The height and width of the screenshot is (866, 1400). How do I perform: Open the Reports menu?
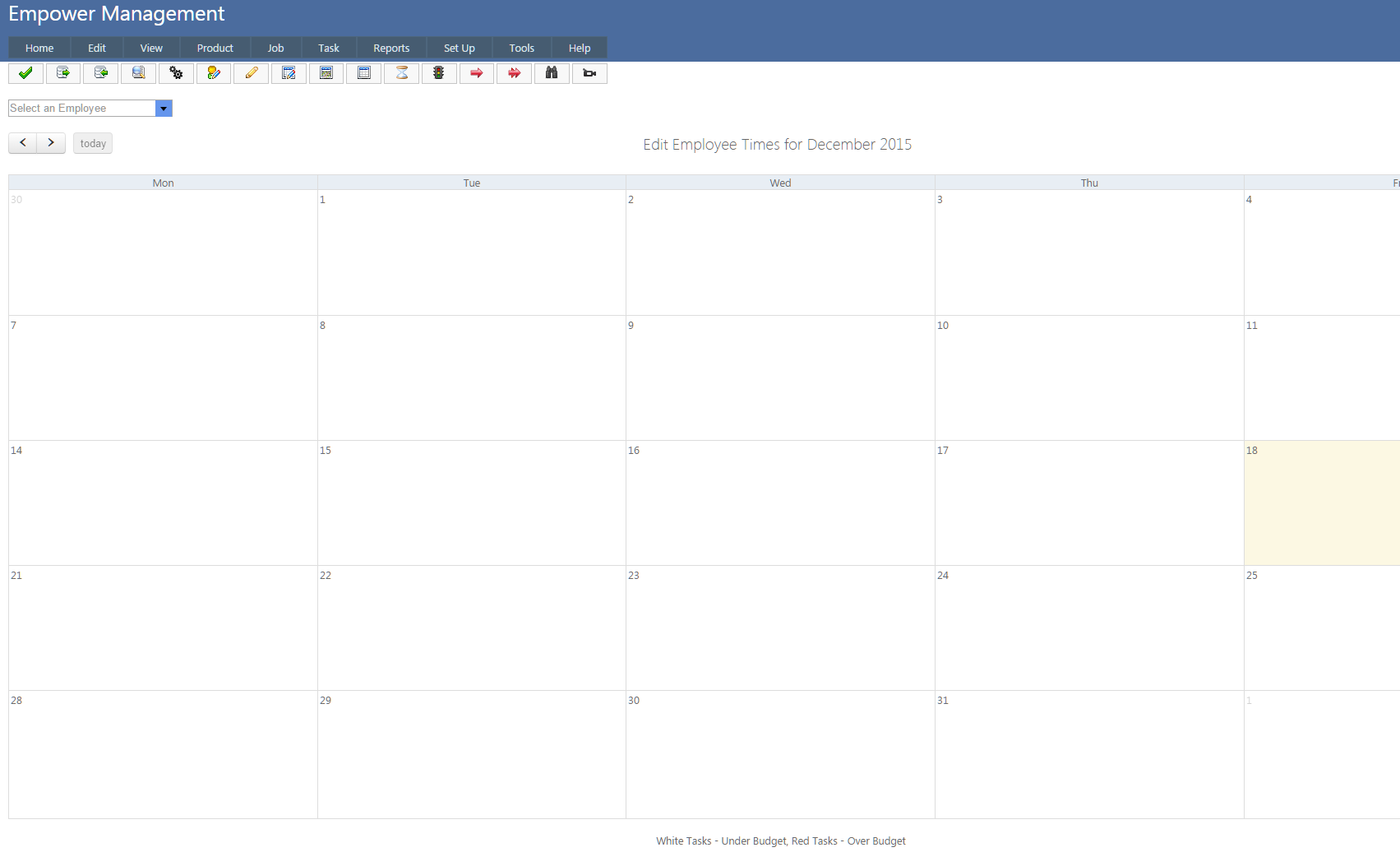tap(391, 49)
